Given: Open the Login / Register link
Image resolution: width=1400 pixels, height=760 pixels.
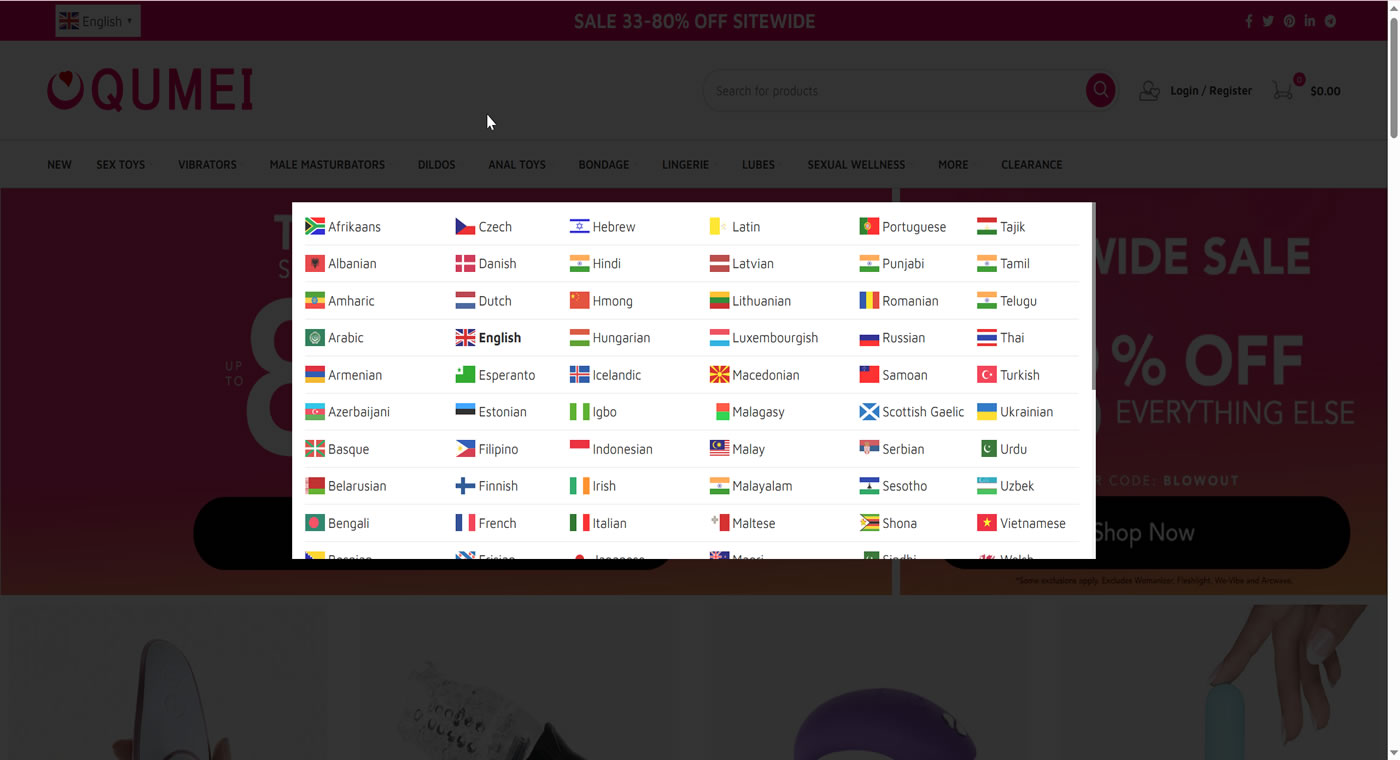Looking at the screenshot, I should coord(1210,91).
